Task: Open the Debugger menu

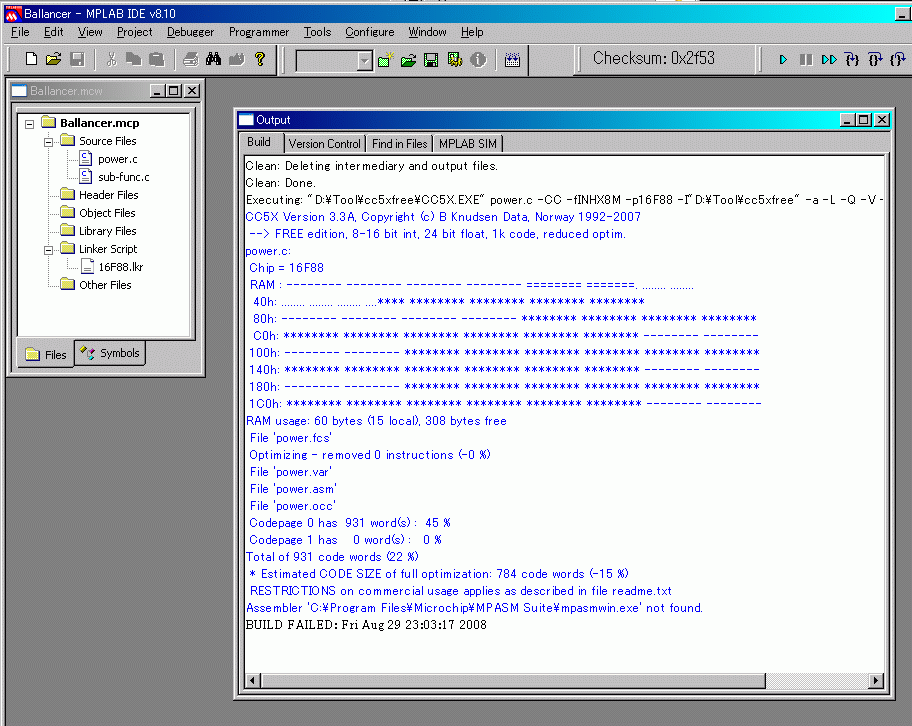Action: (x=190, y=32)
